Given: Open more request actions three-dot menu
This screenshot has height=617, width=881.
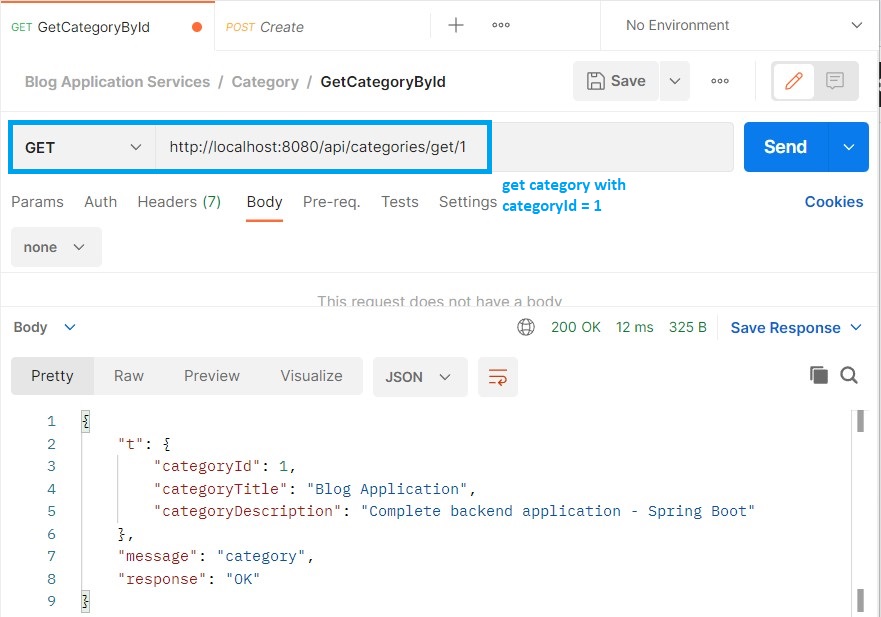Looking at the screenshot, I should [x=720, y=81].
